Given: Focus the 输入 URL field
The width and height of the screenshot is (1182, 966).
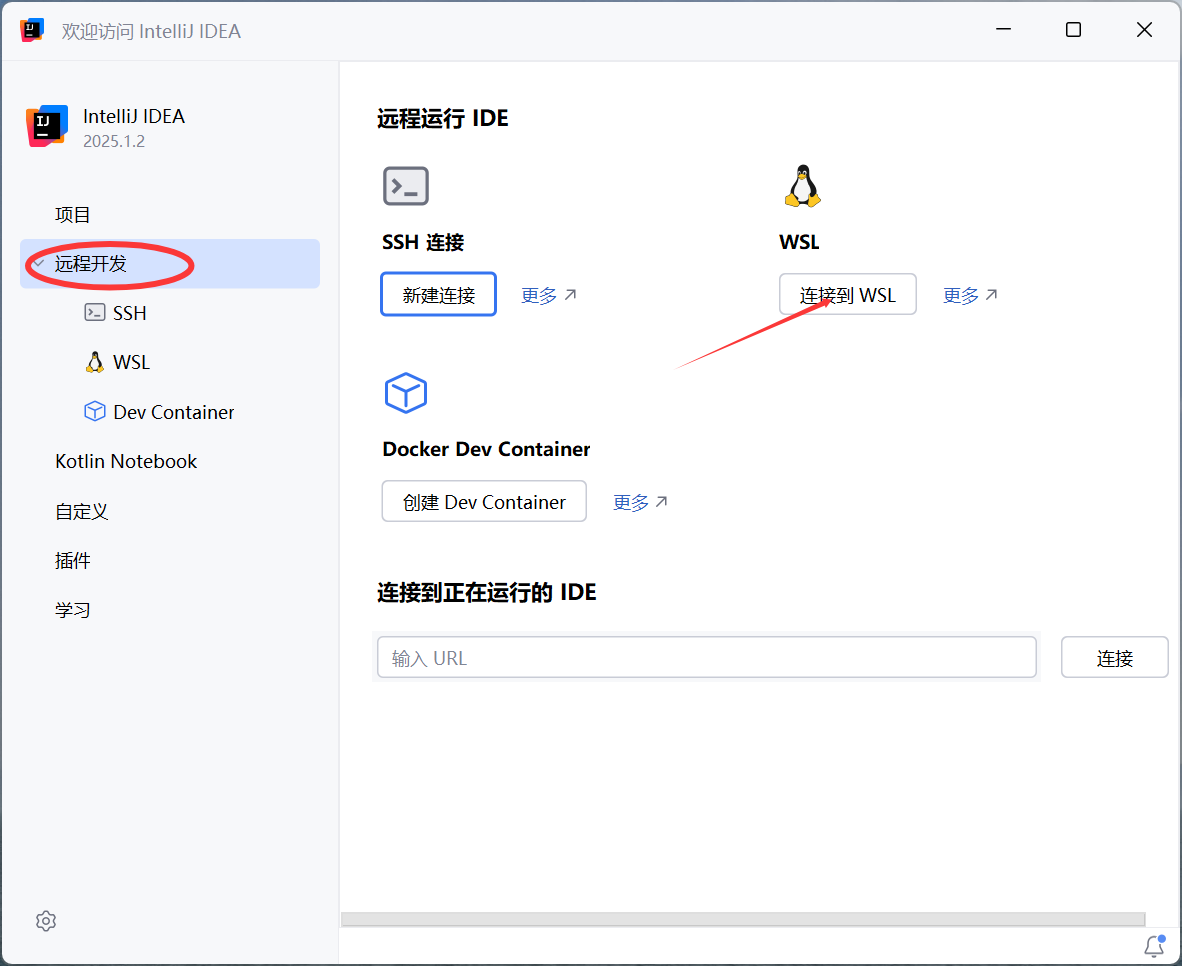Looking at the screenshot, I should click(x=706, y=658).
